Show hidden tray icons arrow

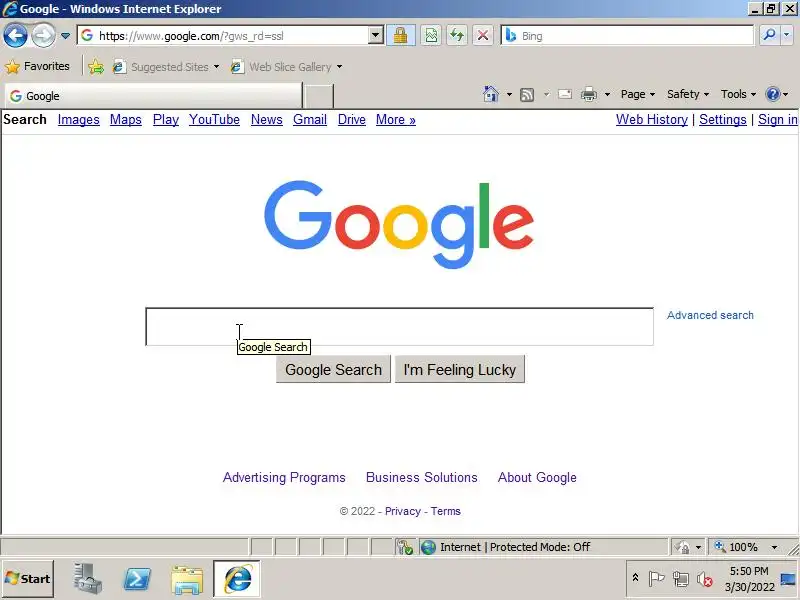coord(635,578)
